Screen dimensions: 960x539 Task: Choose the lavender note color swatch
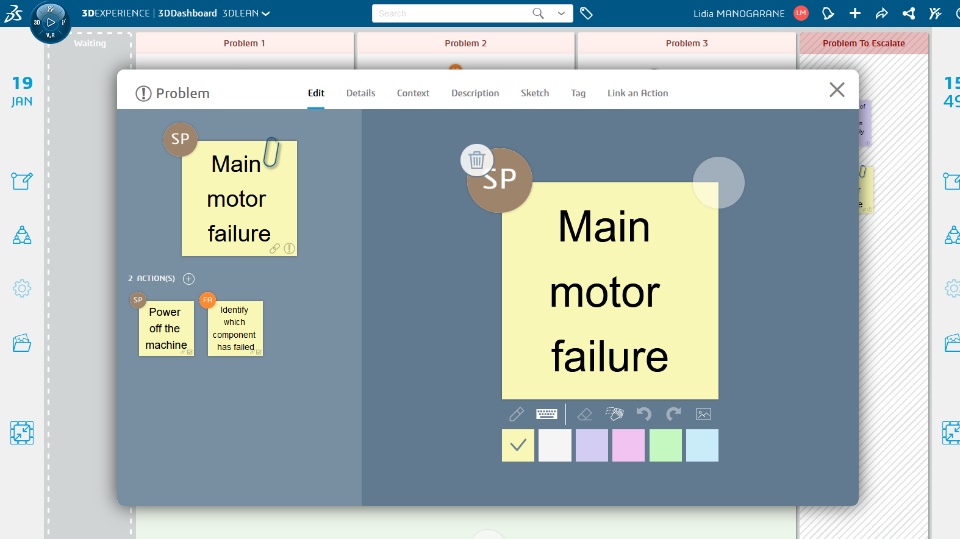pos(591,445)
